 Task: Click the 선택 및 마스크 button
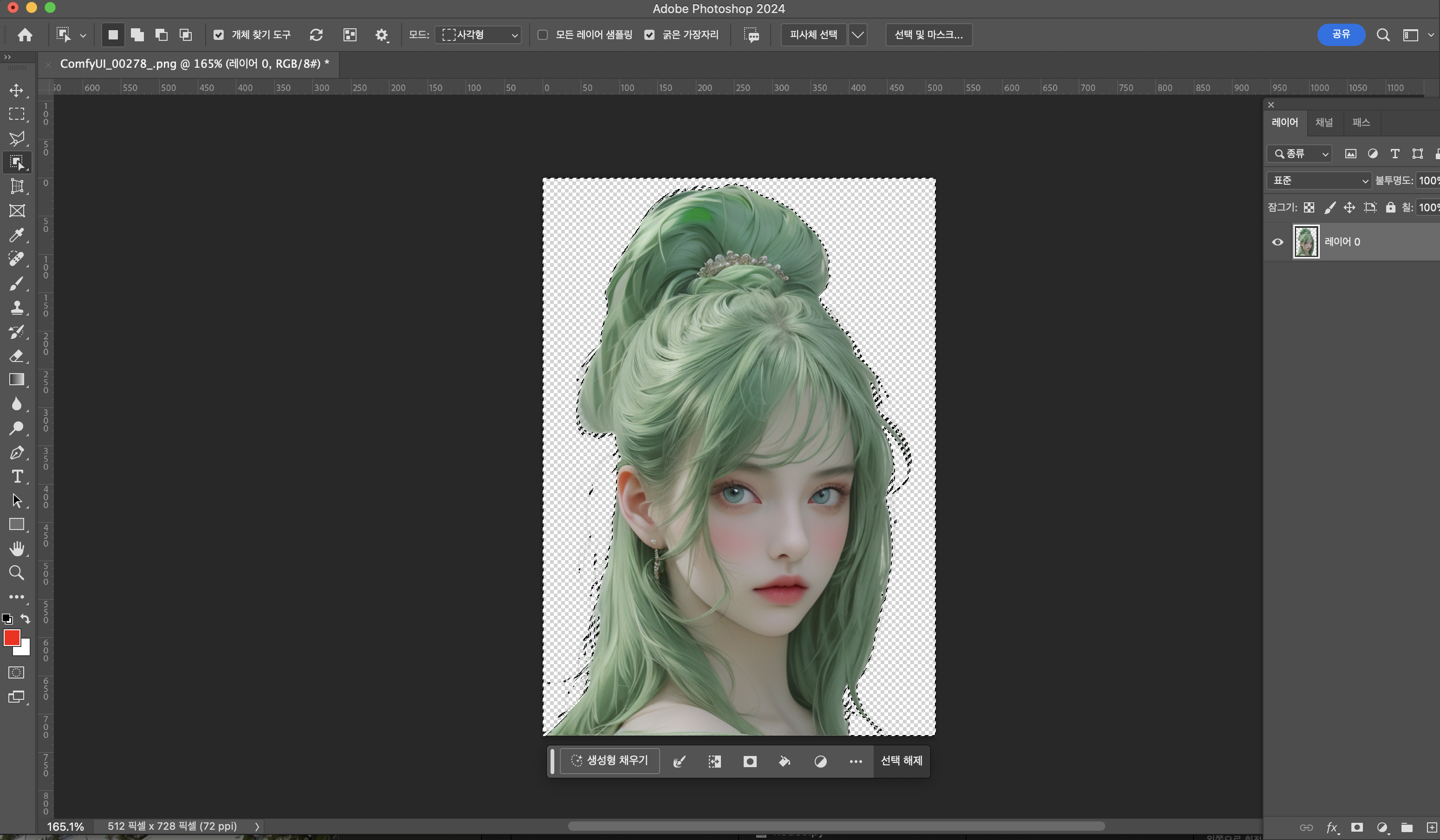click(x=928, y=35)
